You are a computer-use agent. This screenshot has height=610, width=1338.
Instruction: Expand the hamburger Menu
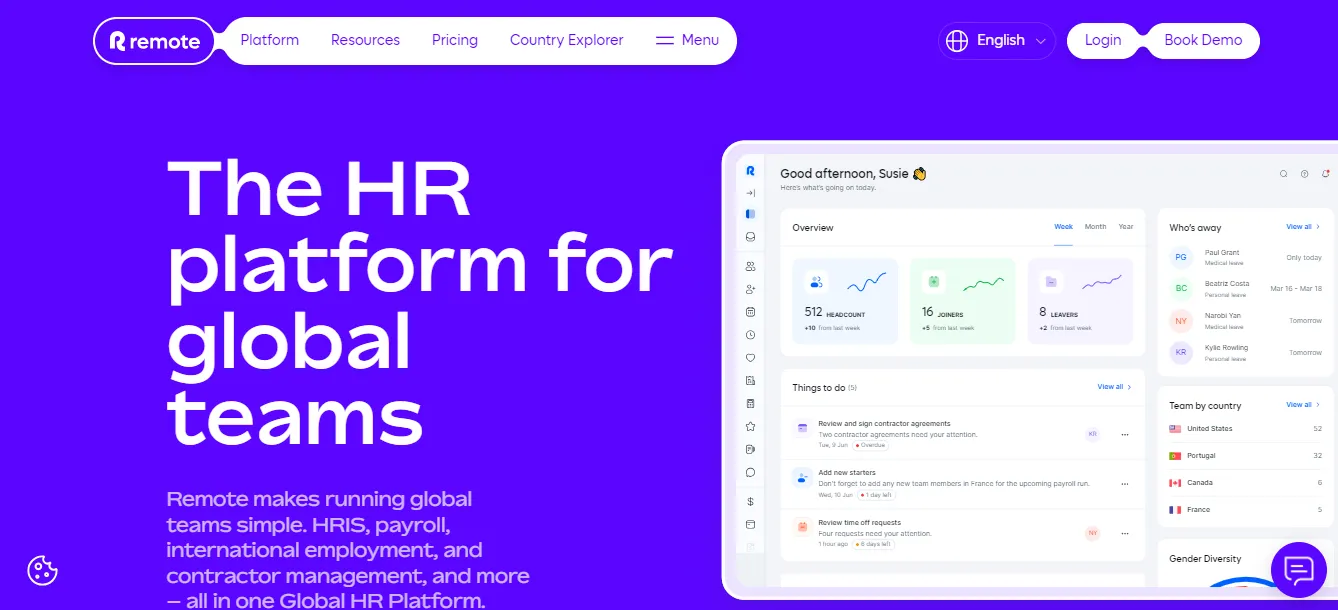click(687, 41)
